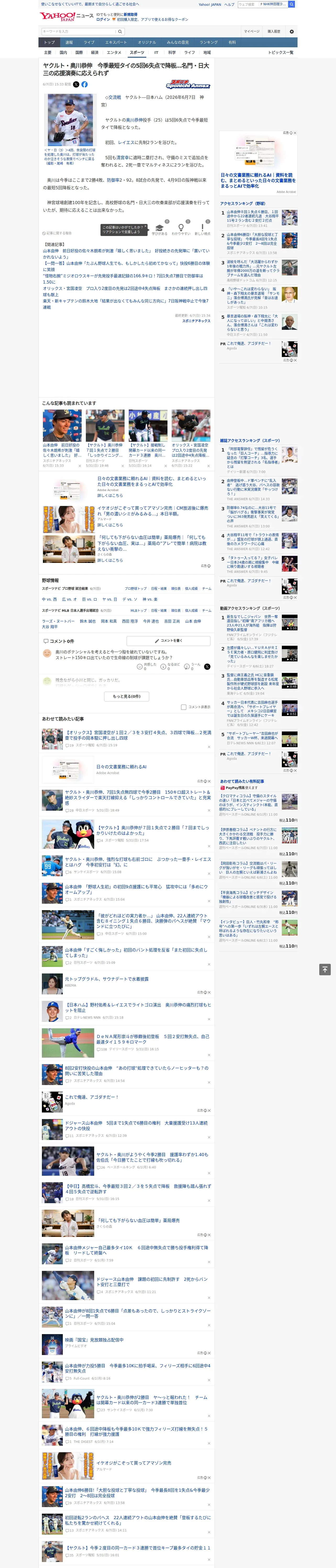This screenshot has height=1568, width=336.
Task: Click the 記事に関する報告 report link
Action: [57, 233]
